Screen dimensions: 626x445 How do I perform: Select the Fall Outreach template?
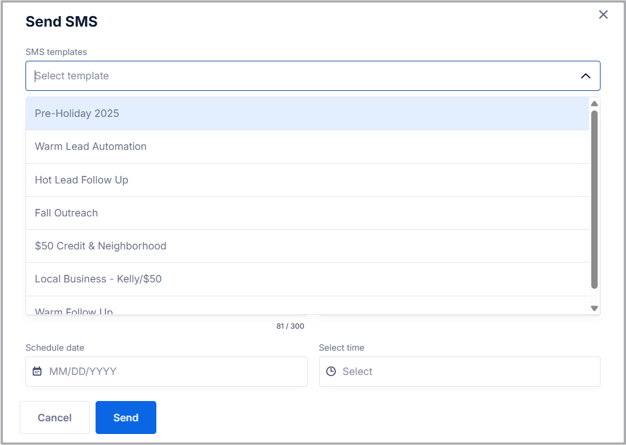point(66,213)
